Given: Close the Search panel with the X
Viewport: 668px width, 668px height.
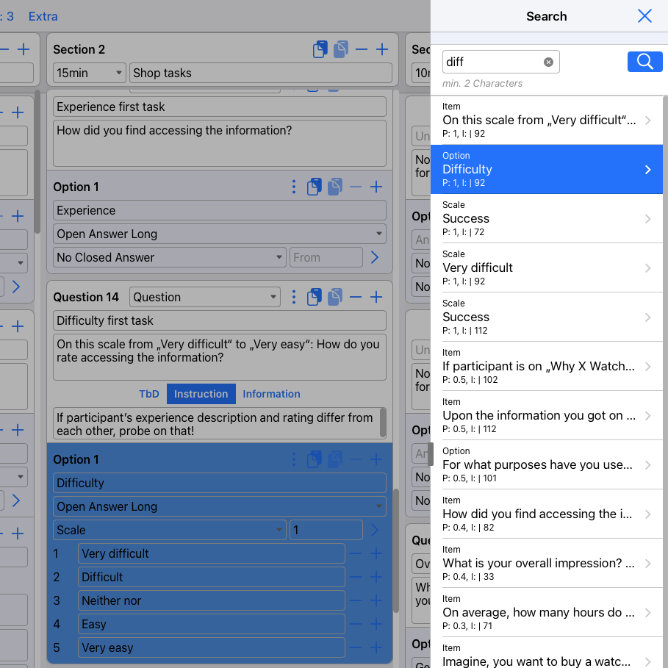Looking at the screenshot, I should pyautogui.click(x=645, y=16).
